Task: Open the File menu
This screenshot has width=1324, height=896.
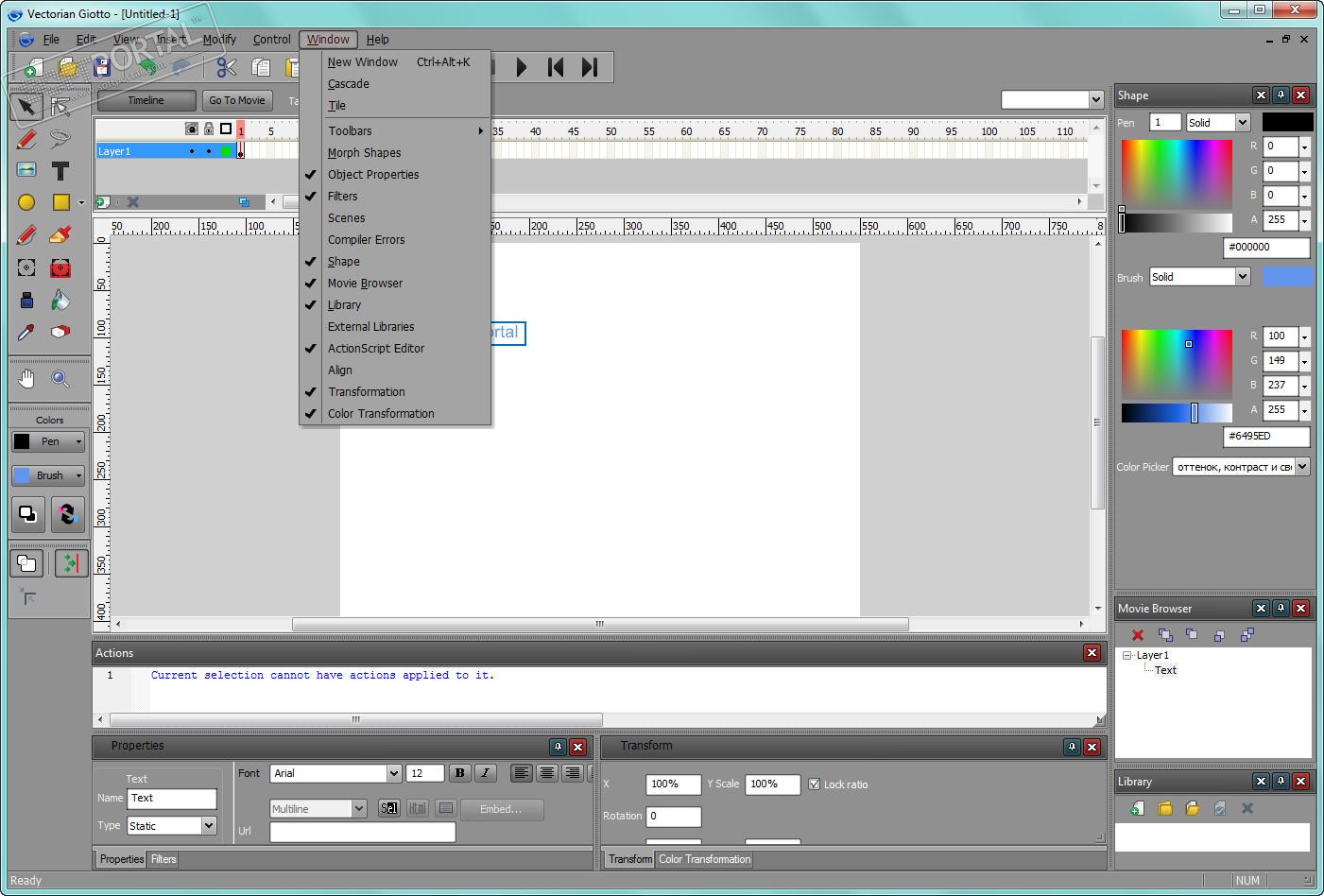Action: pos(51,40)
